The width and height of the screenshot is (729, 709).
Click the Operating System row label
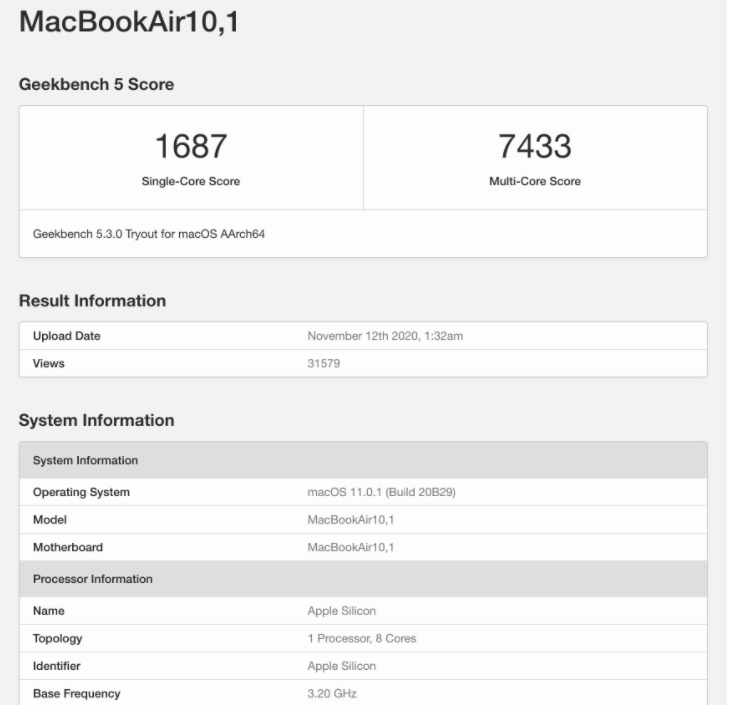(81, 492)
